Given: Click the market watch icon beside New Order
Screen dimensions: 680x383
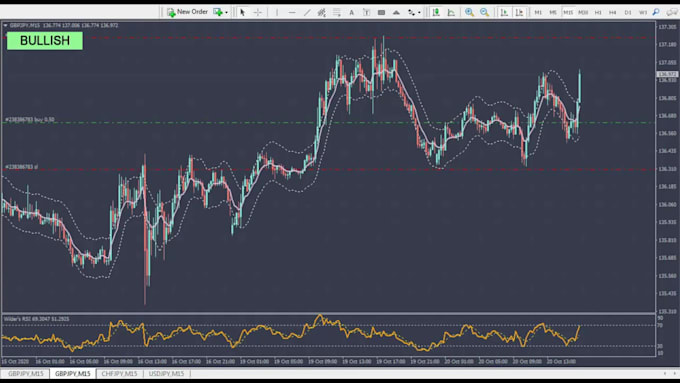Looking at the screenshot, I should click(217, 12).
